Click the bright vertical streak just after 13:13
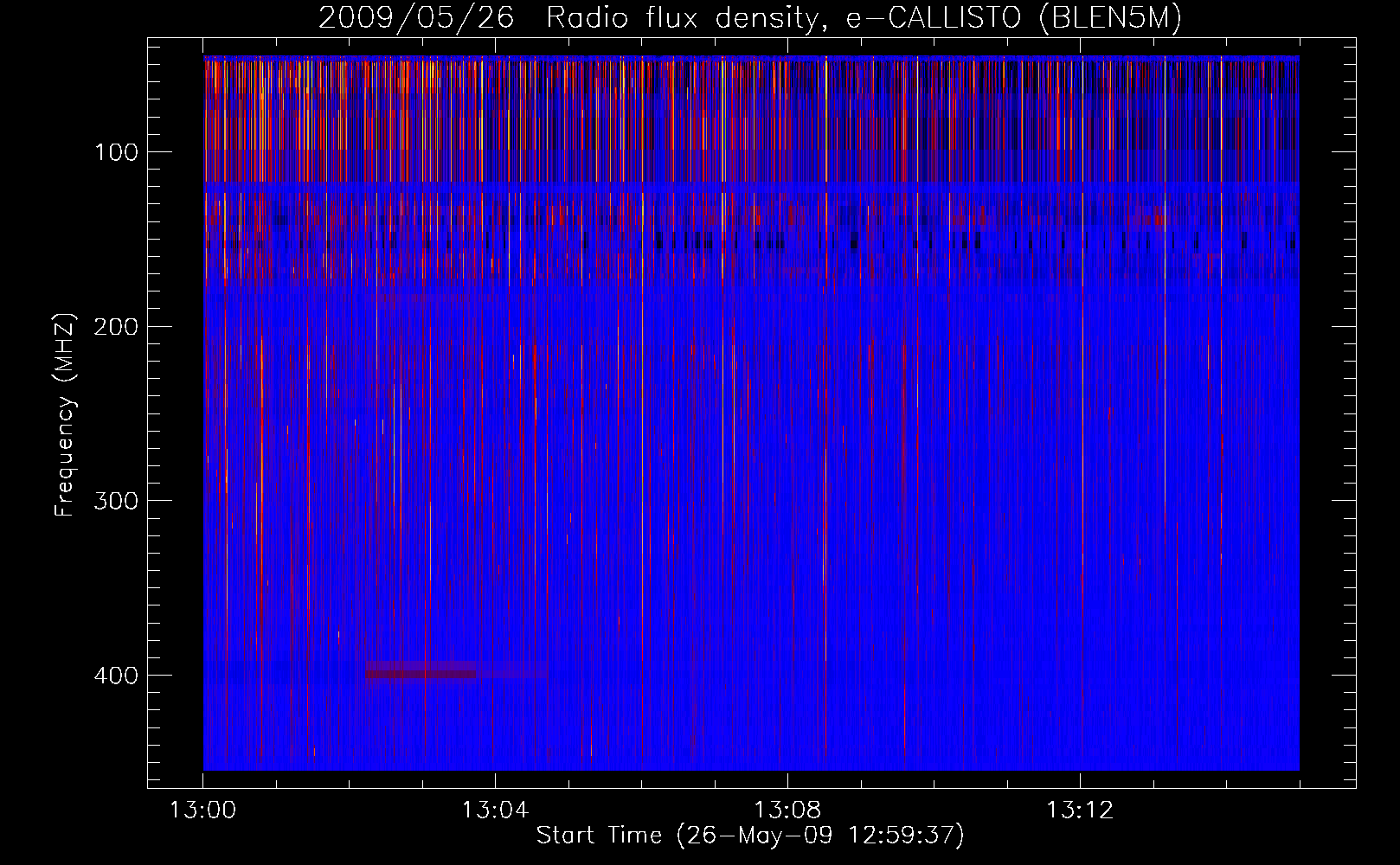Viewport: 1400px width, 865px height. point(1165,413)
